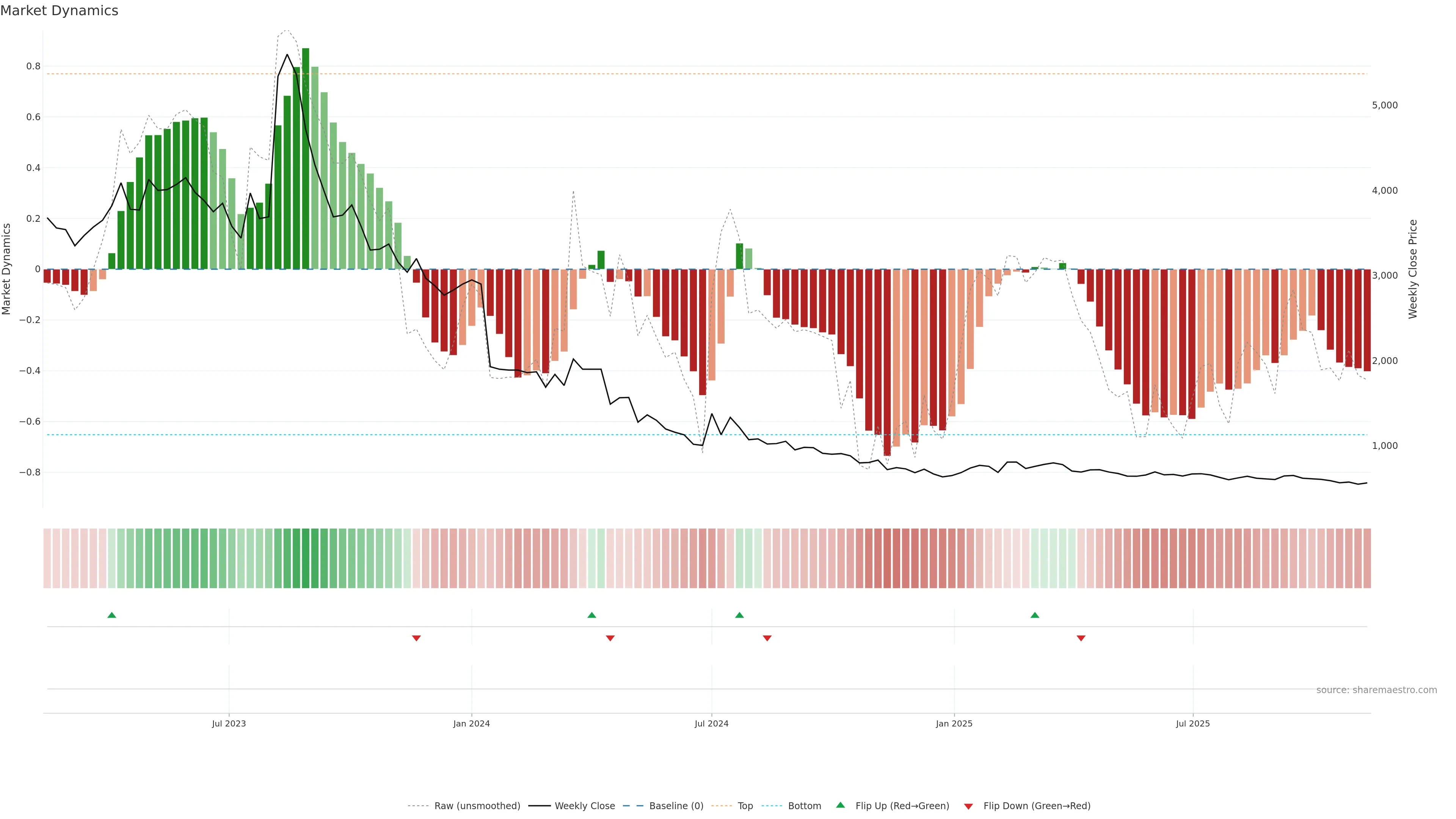Click green triangle icon in the legend
The image size is (1456, 819).
(841, 805)
